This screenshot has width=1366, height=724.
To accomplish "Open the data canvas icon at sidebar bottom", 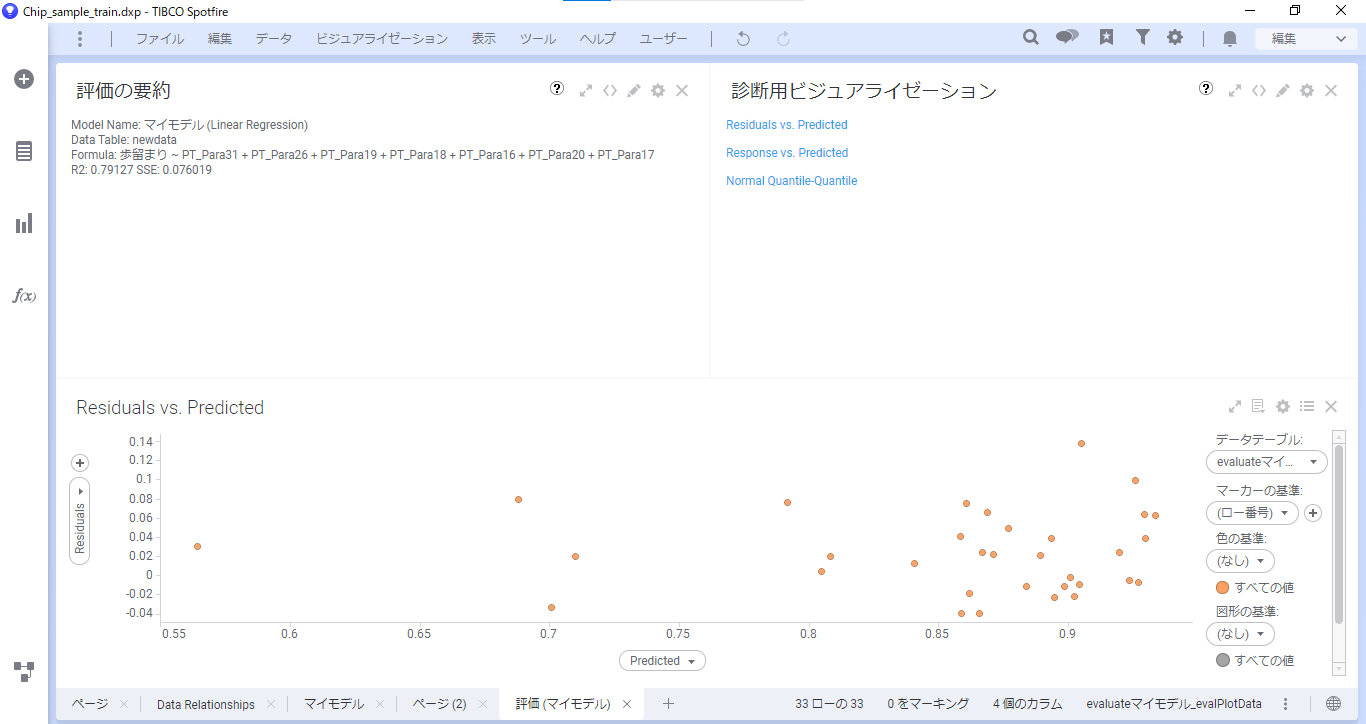I will tap(24, 670).
